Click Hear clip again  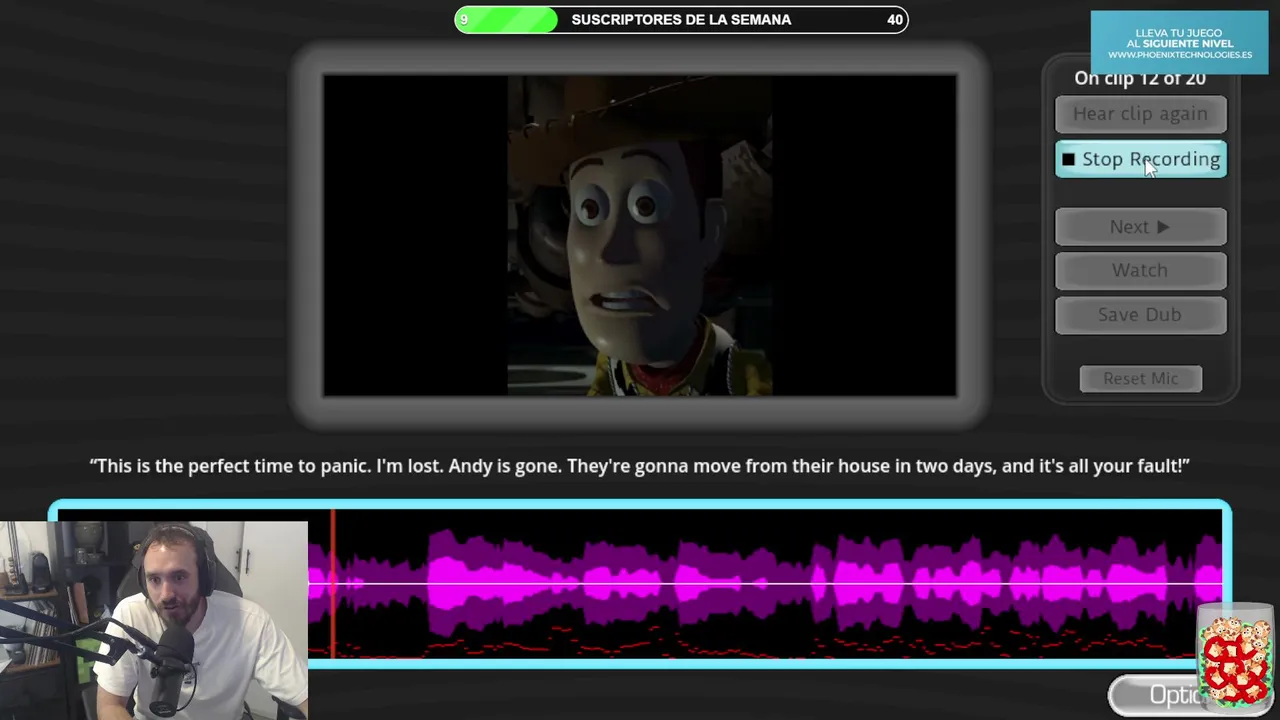click(1140, 114)
